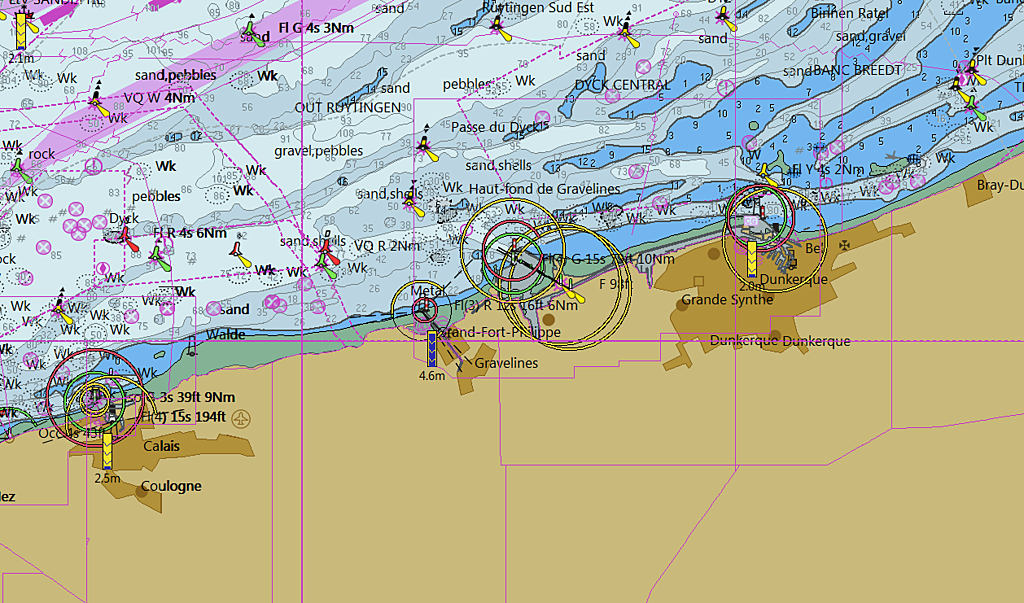Select the red light circle under the Metal label
Viewport: 1024px width, 603px height.
424,310
